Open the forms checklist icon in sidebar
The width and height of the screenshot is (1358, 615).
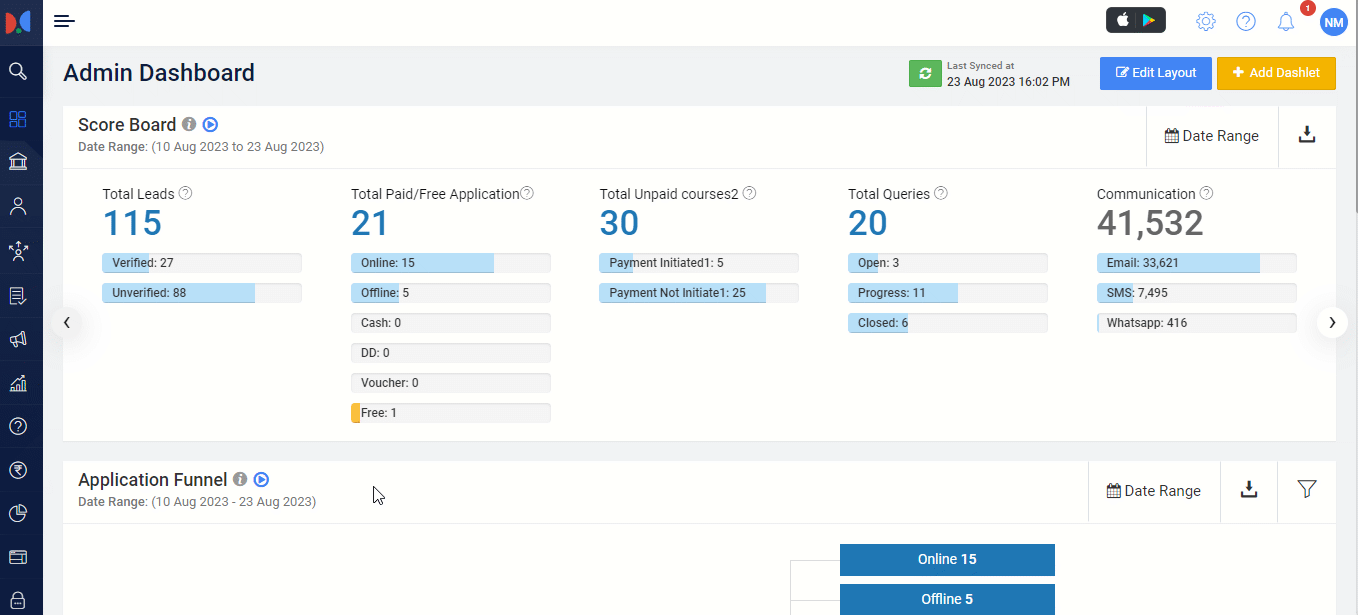coord(17,296)
